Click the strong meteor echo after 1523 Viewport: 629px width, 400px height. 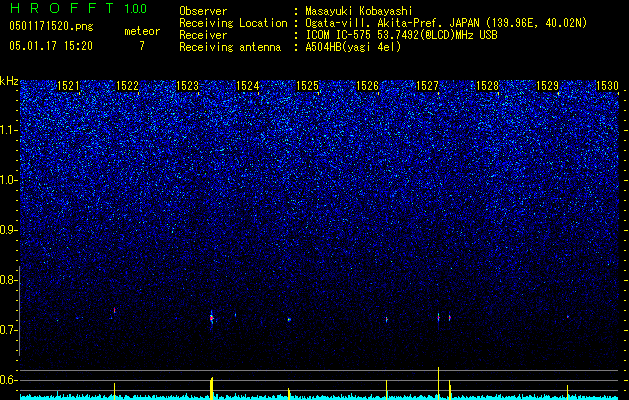tap(211, 319)
